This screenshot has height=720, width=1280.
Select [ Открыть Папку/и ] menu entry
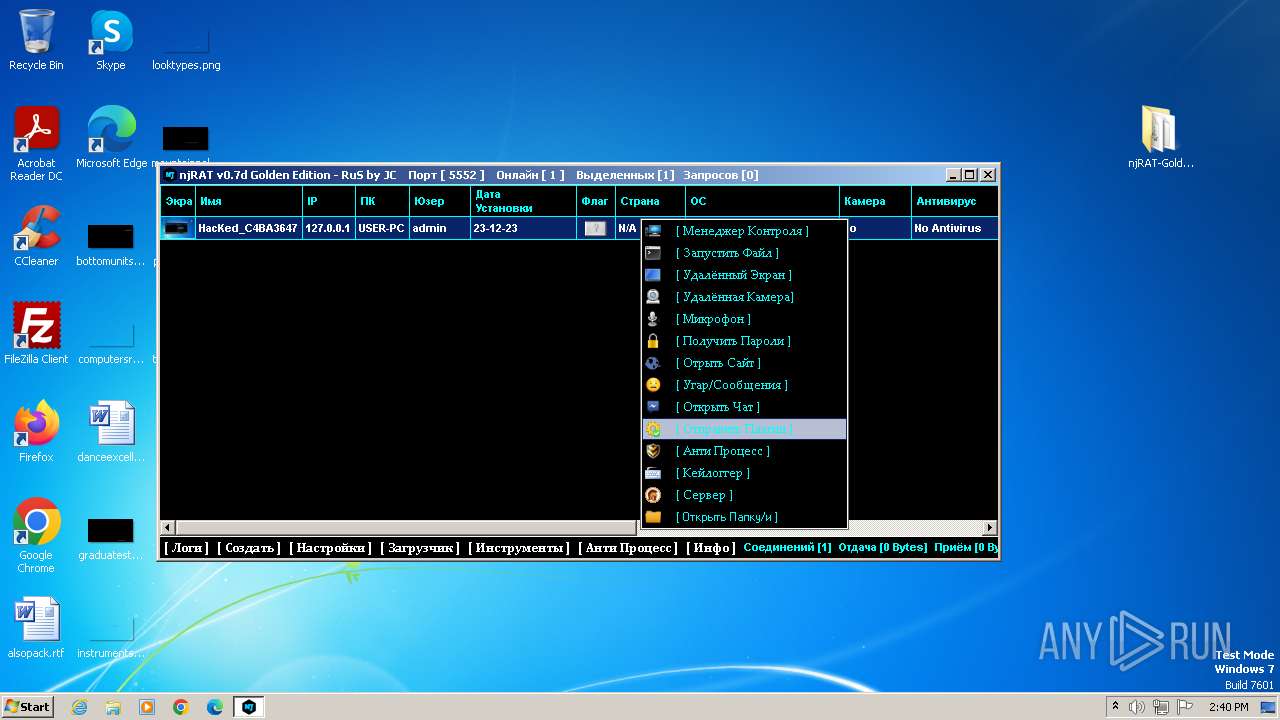coord(745,517)
